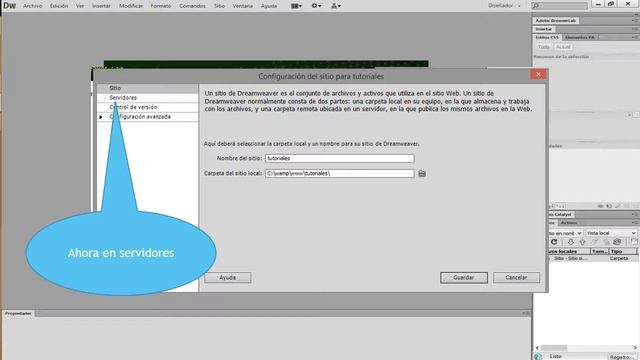Click the refresh icon in Files panel

554,242
